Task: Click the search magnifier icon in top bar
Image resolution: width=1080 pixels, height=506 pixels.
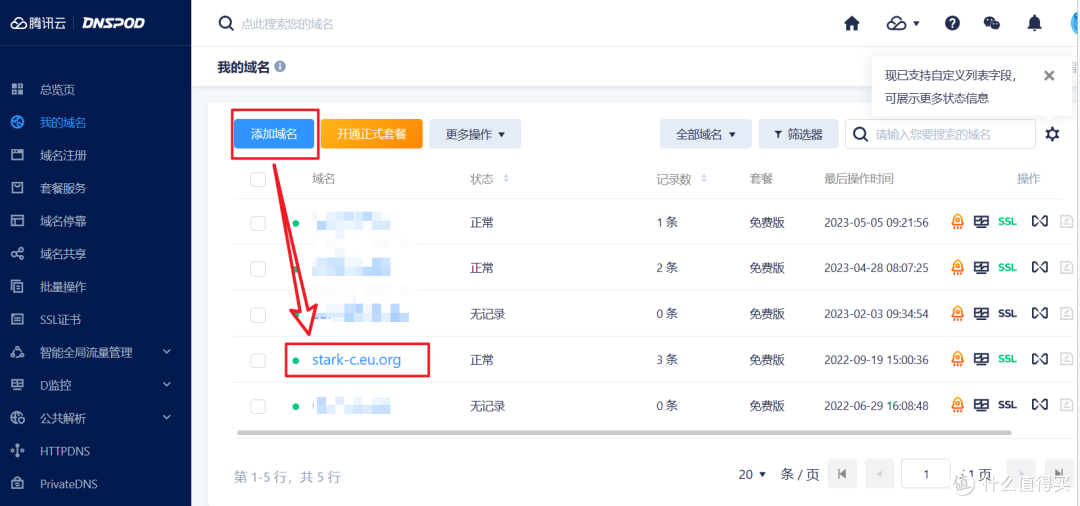Action: (x=226, y=23)
